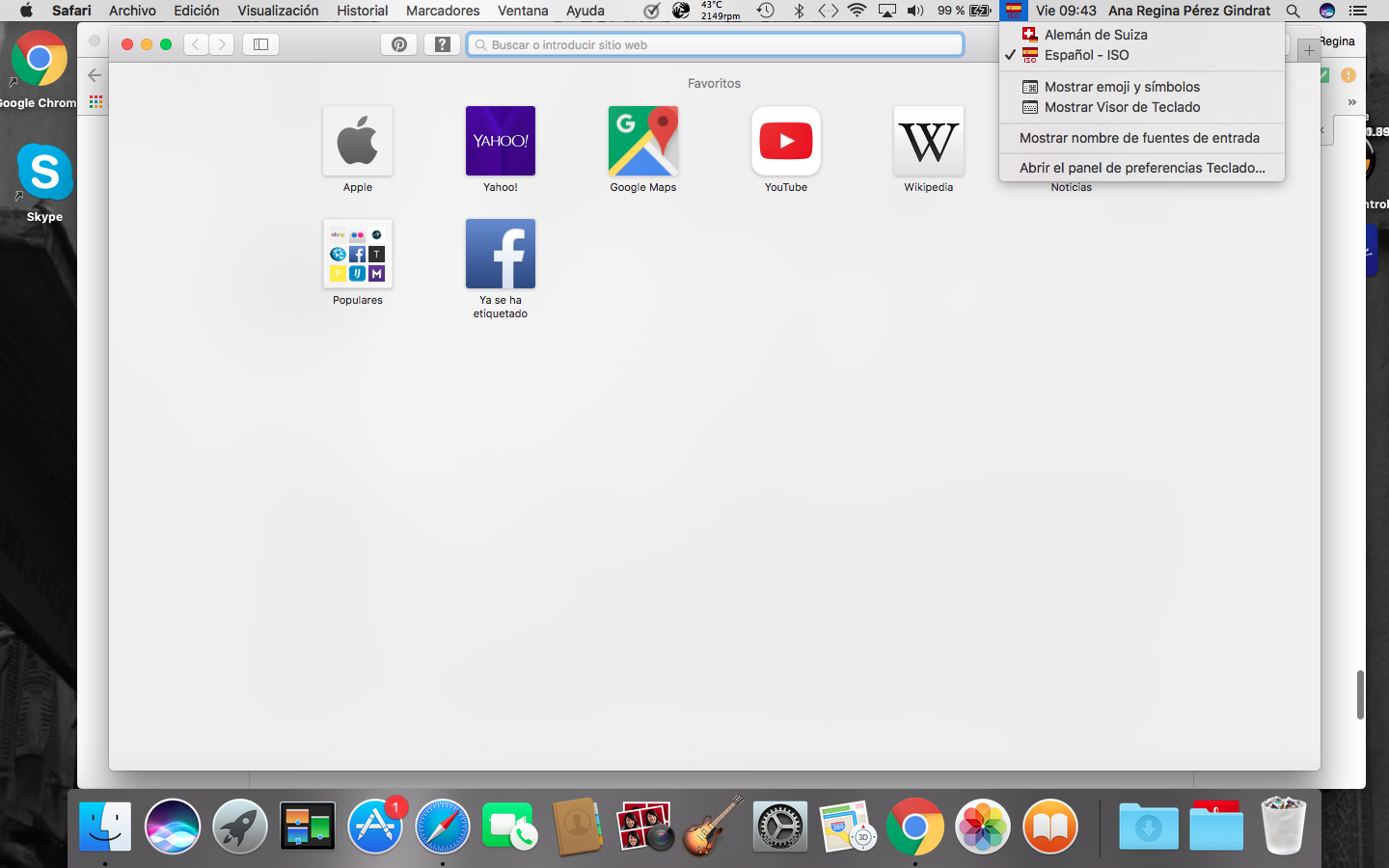Click the date and time Vie 09:43

click(x=1066, y=11)
